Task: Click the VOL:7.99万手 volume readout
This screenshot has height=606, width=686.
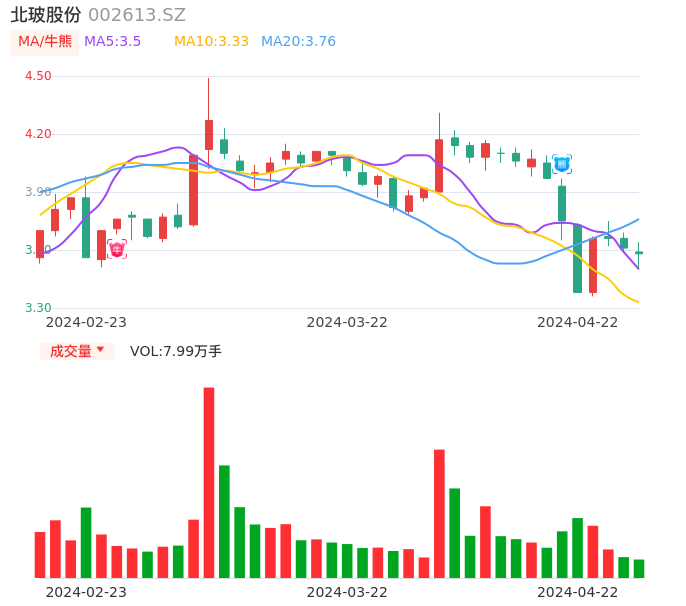Action: point(176,351)
